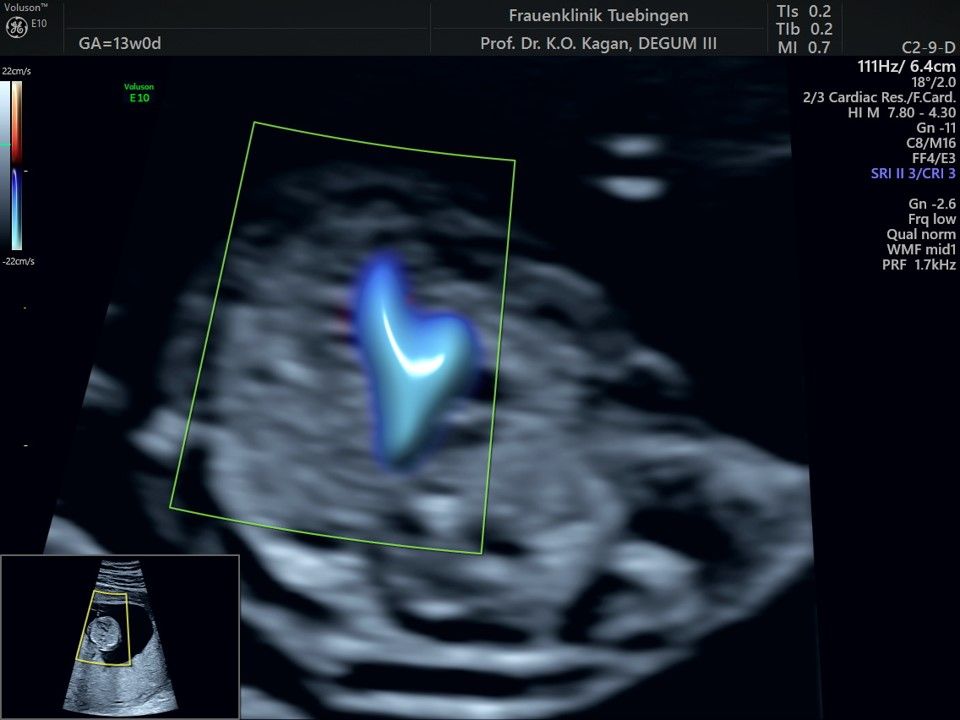The width and height of the screenshot is (960, 720).
Task: Click the blue lower half of velocity scale
Action: 17,210
